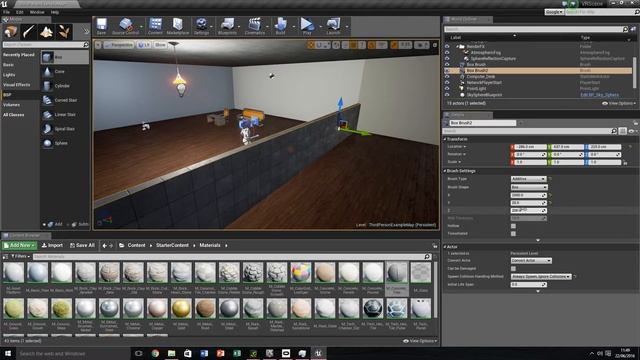Toggle visibility of AtmosphericFog actor
Screen dimensions: 640x360
click(447, 52)
